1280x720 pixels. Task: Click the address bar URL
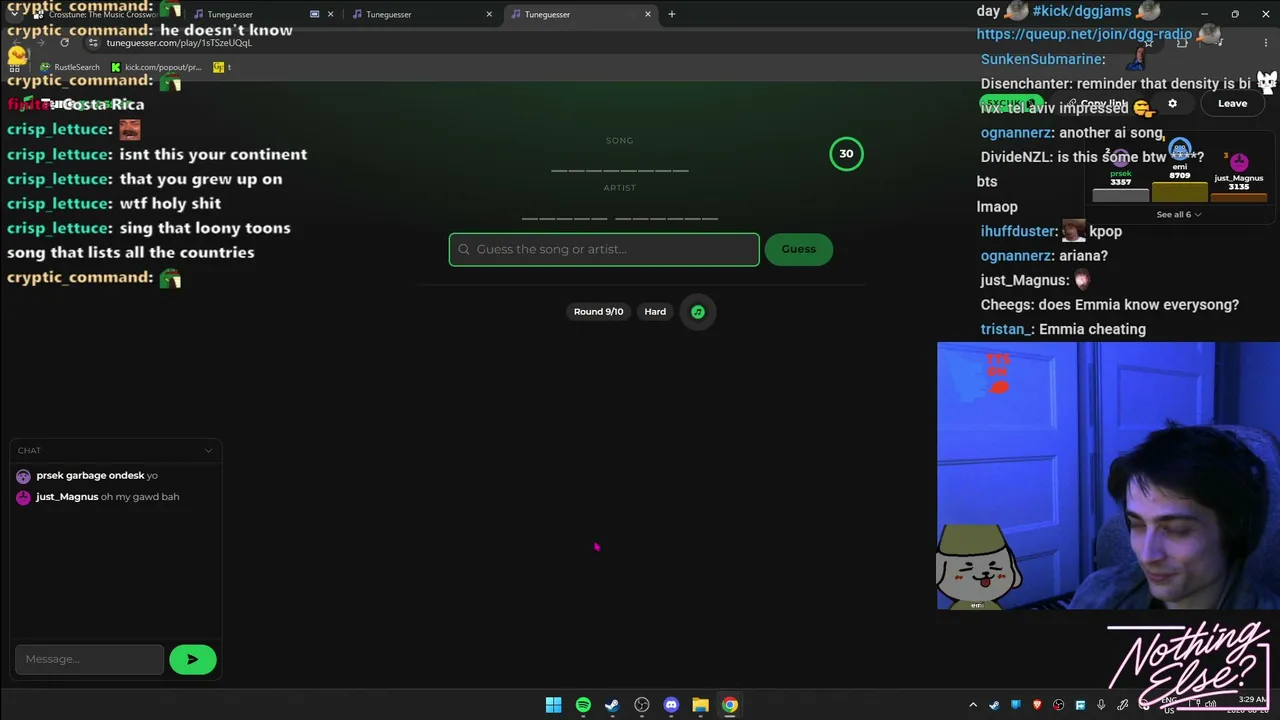point(179,43)
